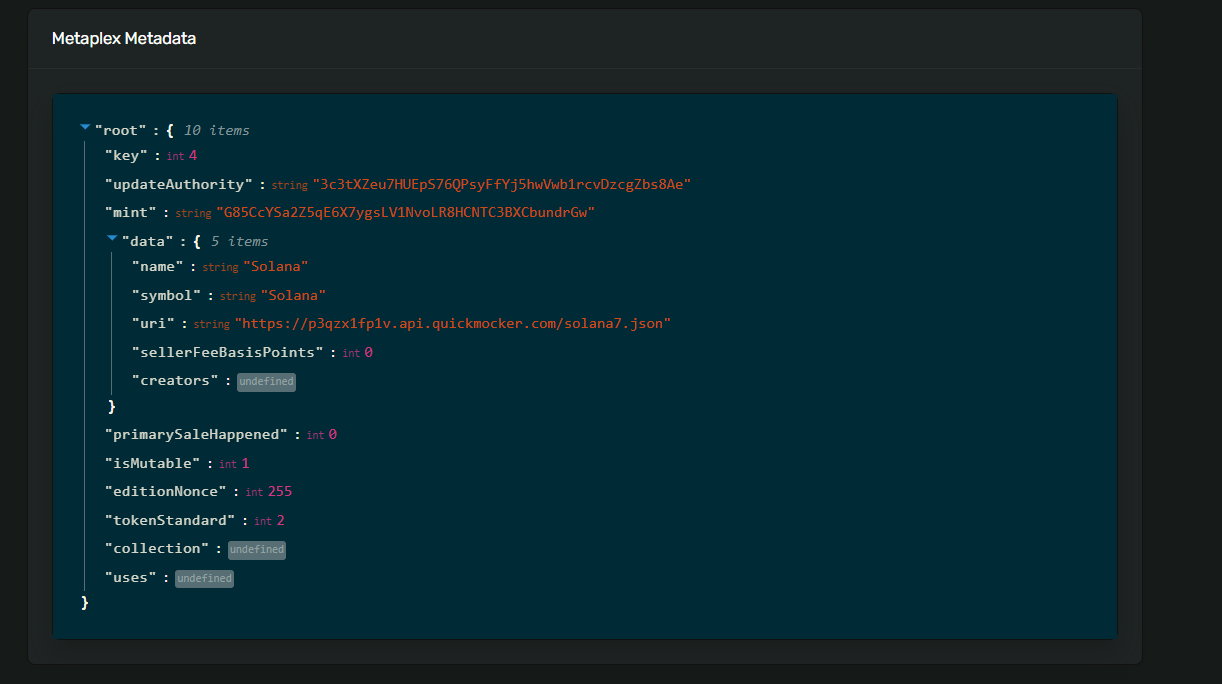Select the editionNonce value 255
The image size is (1222, 684).
coord(280,492)
